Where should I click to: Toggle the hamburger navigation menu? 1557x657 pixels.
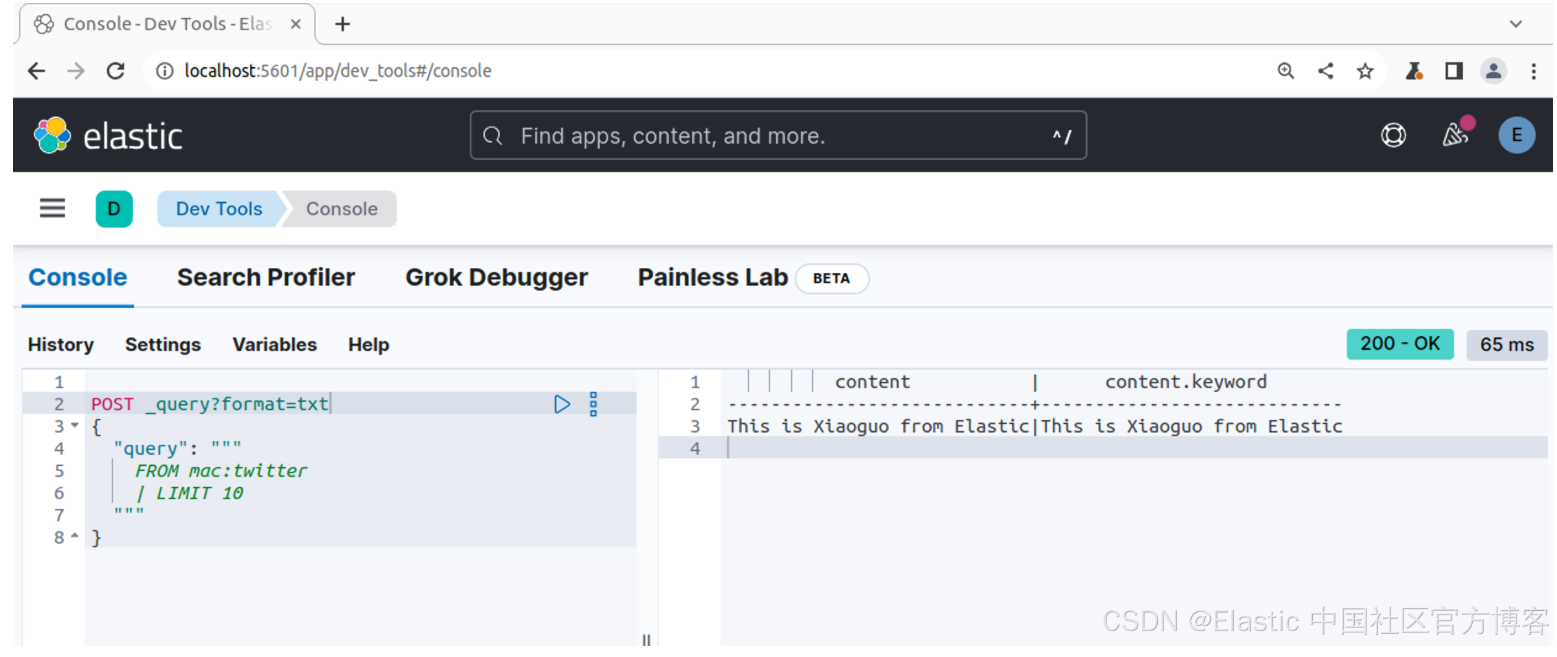pyautogui.click(x=52, y=208)
